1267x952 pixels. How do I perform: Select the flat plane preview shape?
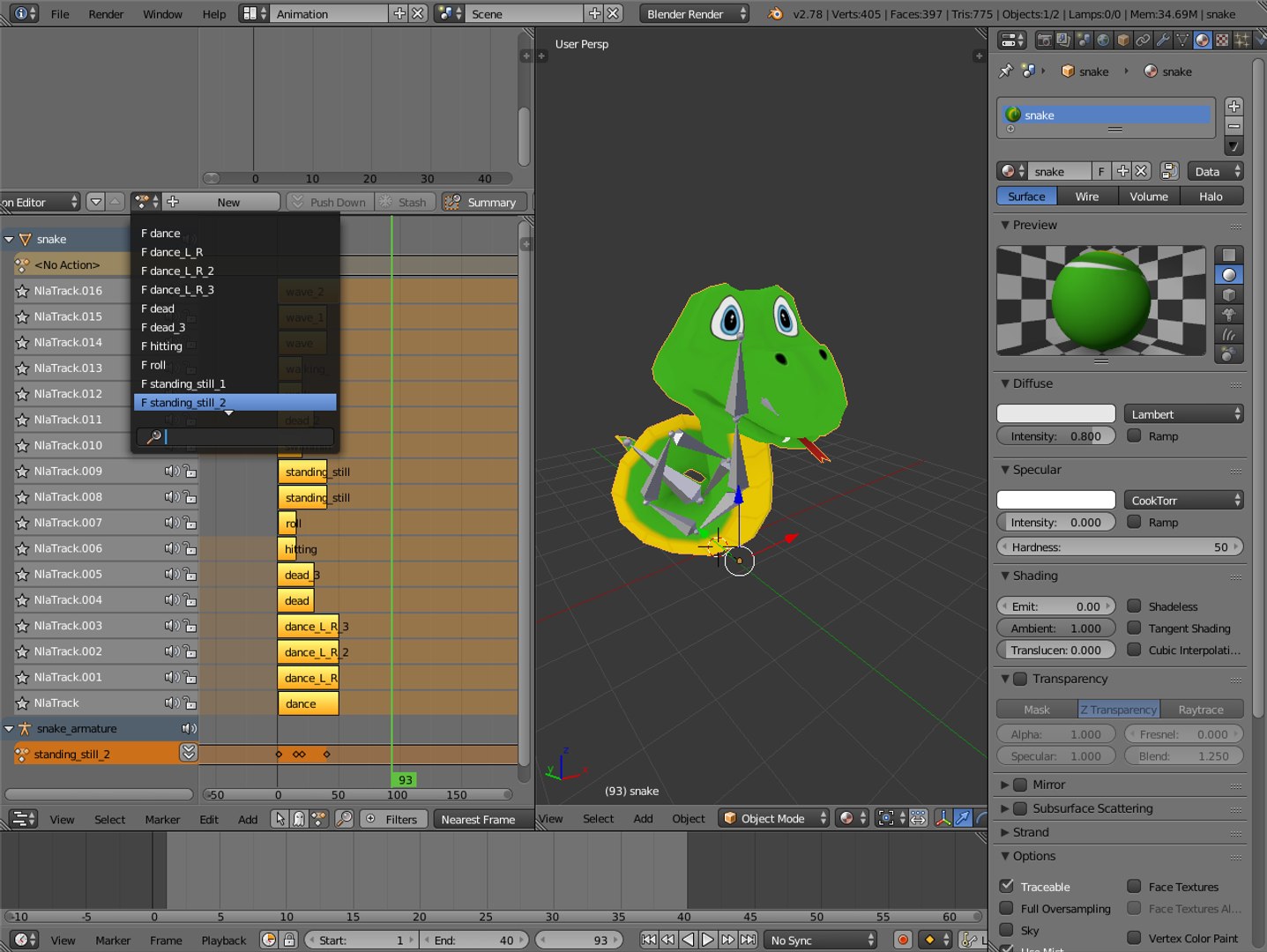pos(1229,255)
